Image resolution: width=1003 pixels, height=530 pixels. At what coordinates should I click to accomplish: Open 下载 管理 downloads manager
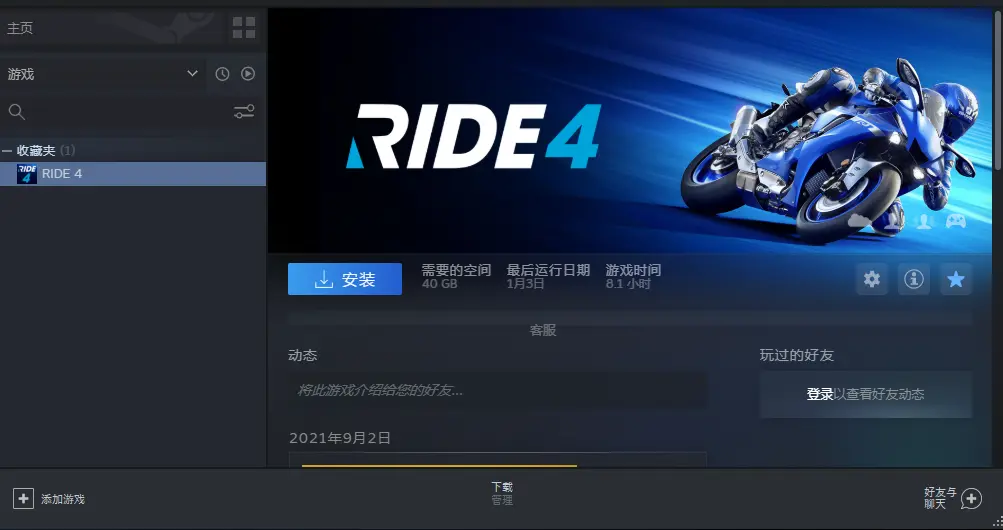[502, 494]
